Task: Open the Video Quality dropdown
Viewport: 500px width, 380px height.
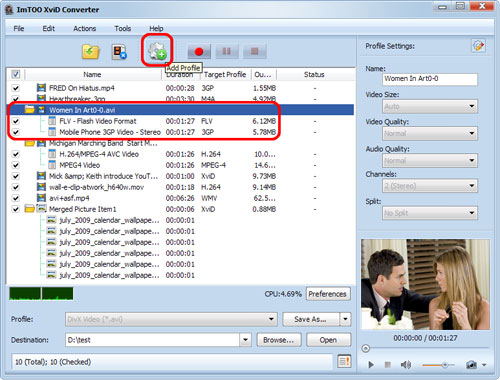Action: (430, 133)
